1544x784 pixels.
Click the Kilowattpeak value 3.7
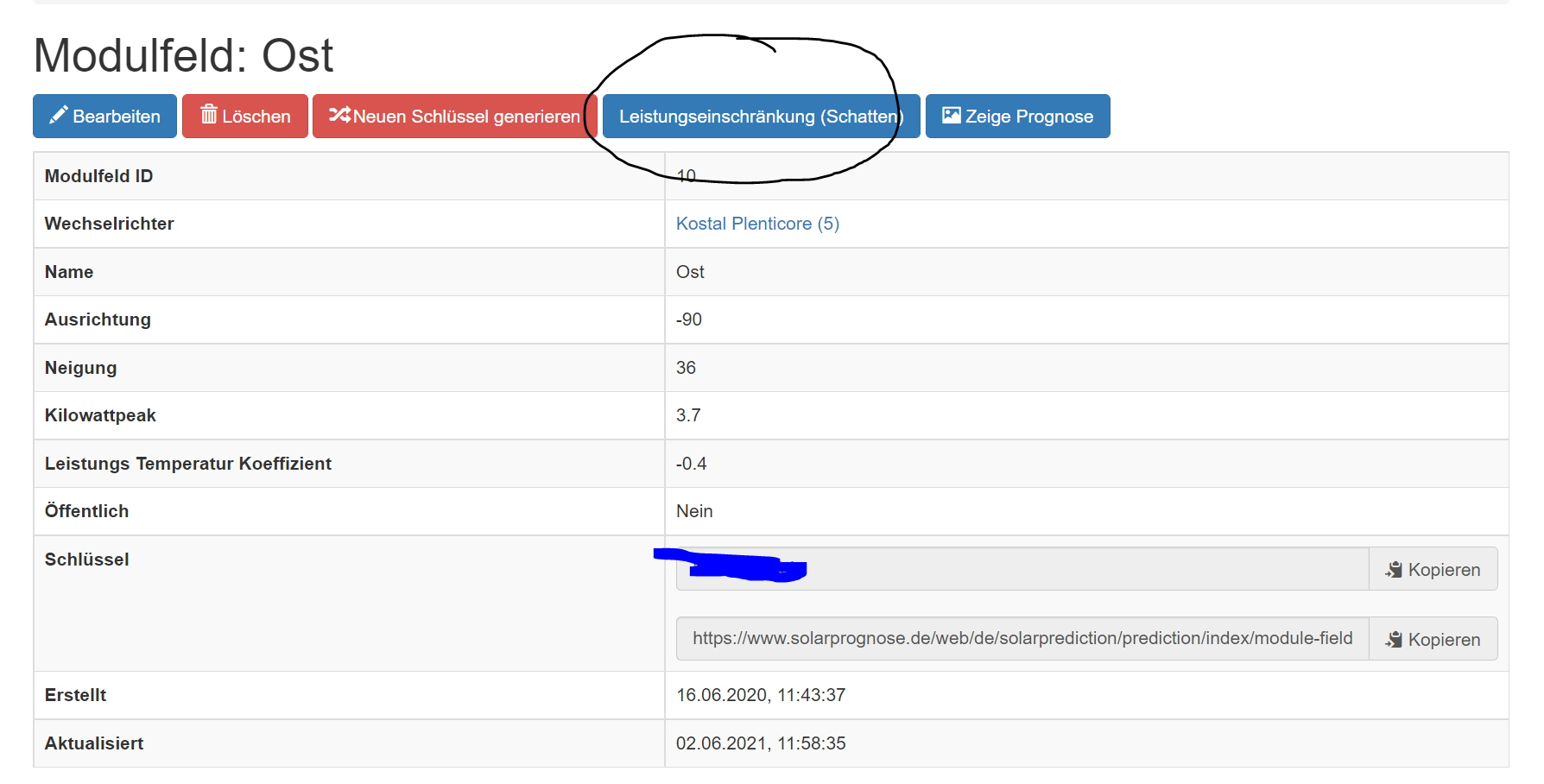pyautogui.click(x=687, y=415)
